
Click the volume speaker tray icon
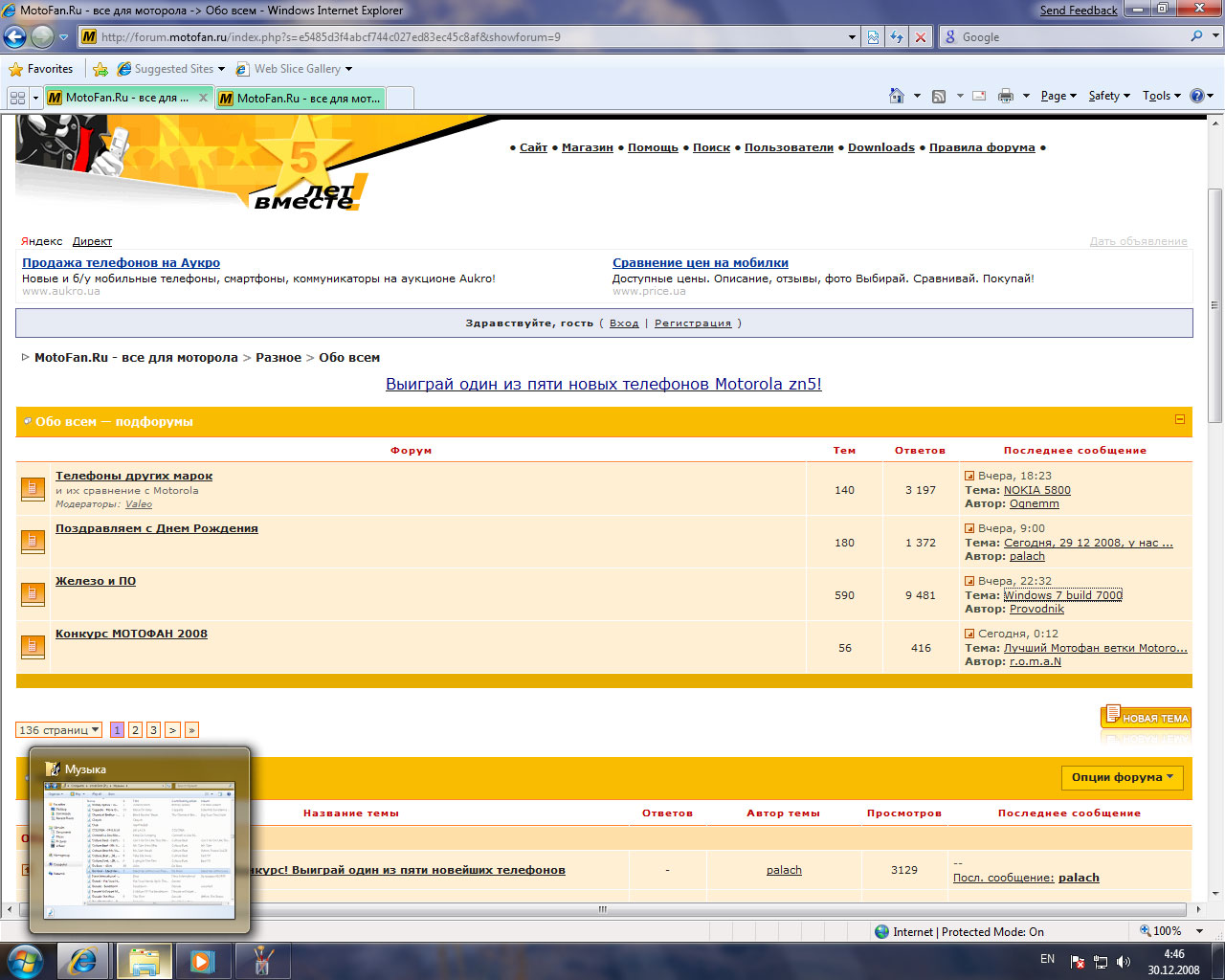[1124, 962]
